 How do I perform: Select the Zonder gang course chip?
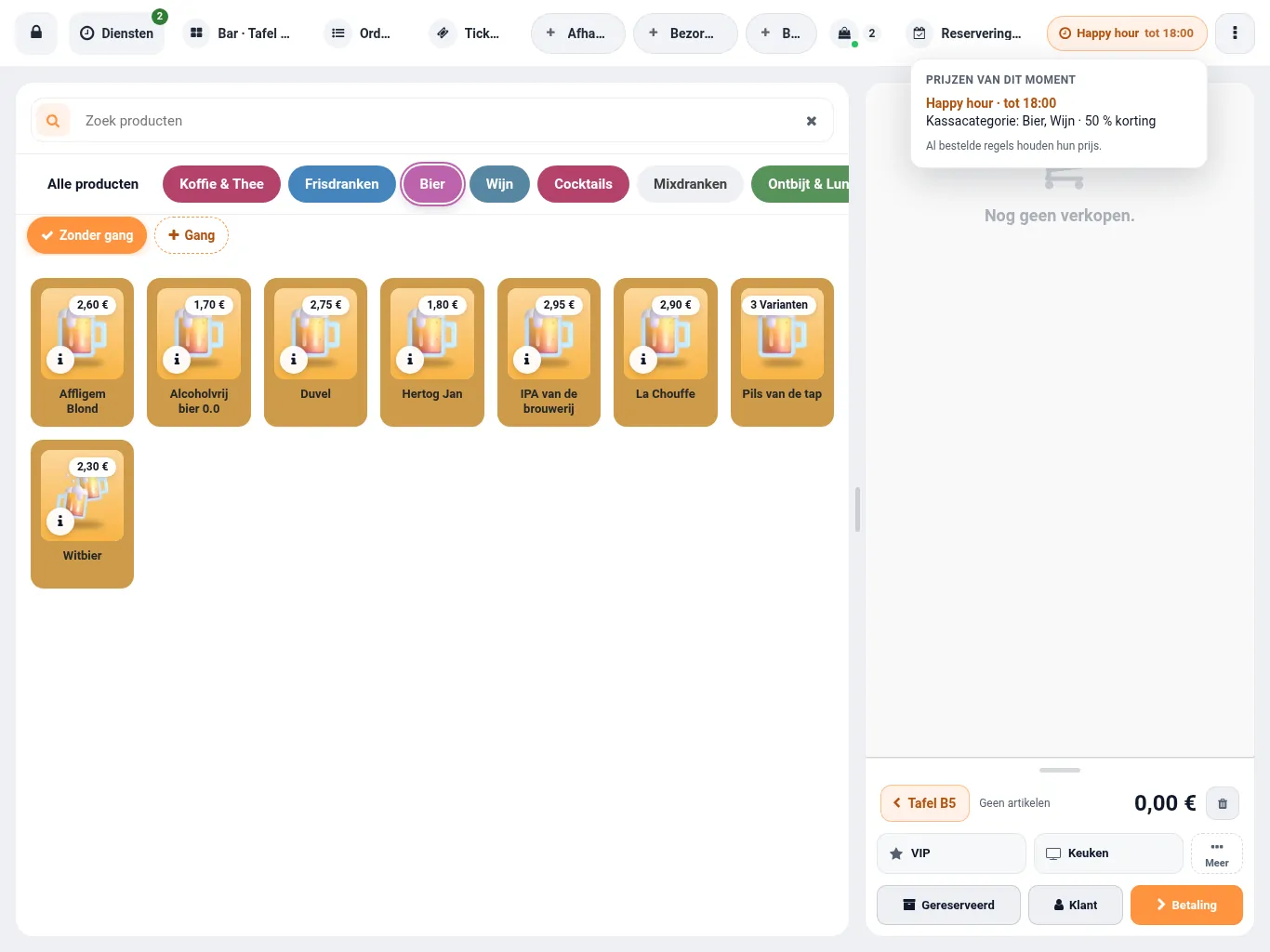point(86,235)
